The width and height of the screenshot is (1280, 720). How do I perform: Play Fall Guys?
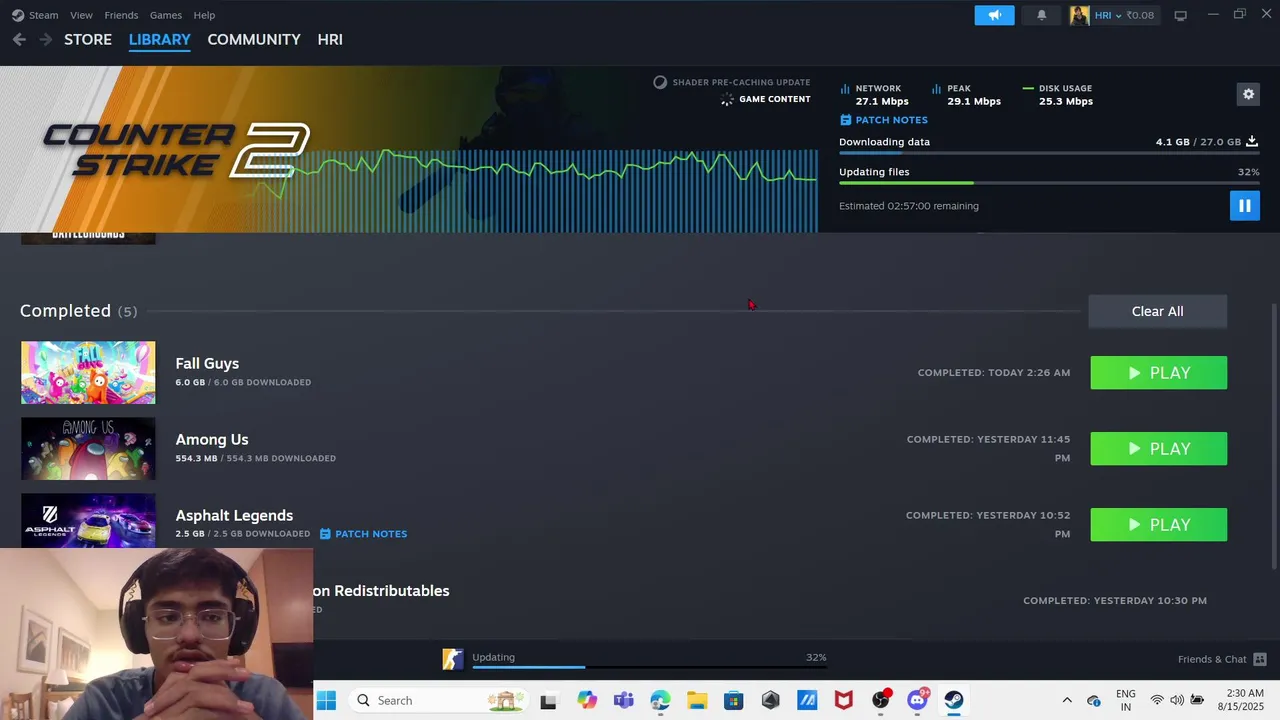point(1158,373)
